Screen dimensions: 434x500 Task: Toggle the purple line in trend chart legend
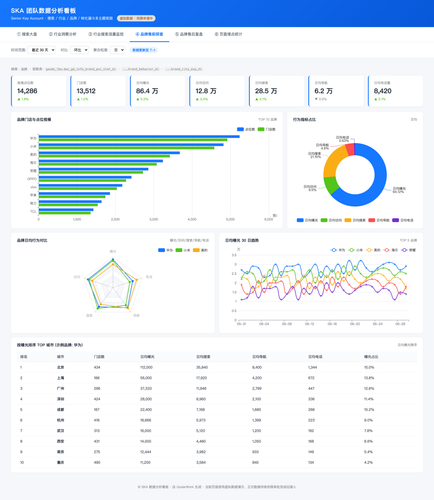click(409, 250)
